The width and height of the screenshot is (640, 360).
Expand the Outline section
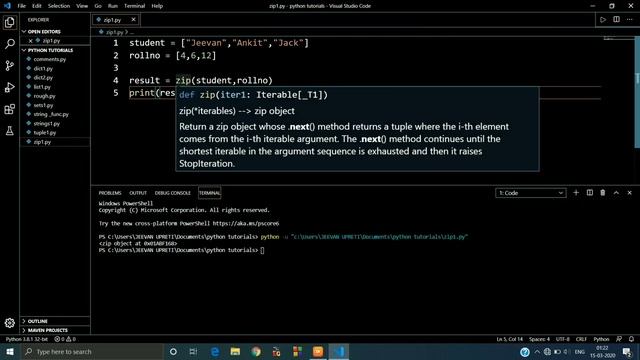point(37,321)
